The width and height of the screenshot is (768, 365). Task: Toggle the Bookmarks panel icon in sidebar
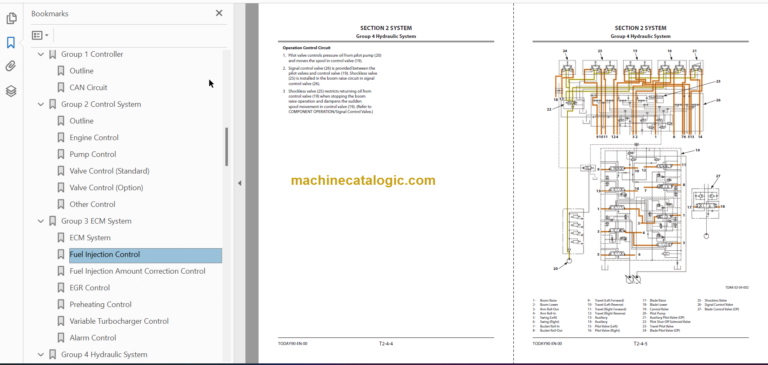pyautogui.click(x=11, y=43)
